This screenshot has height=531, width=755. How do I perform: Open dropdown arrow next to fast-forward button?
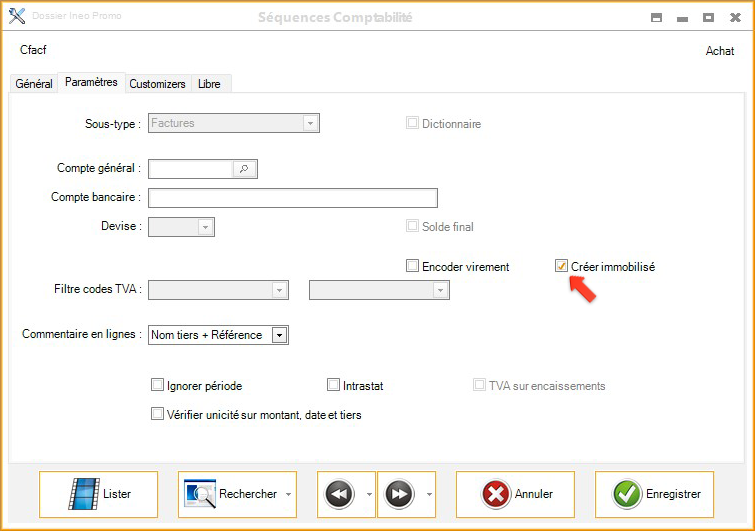(429, 494)
